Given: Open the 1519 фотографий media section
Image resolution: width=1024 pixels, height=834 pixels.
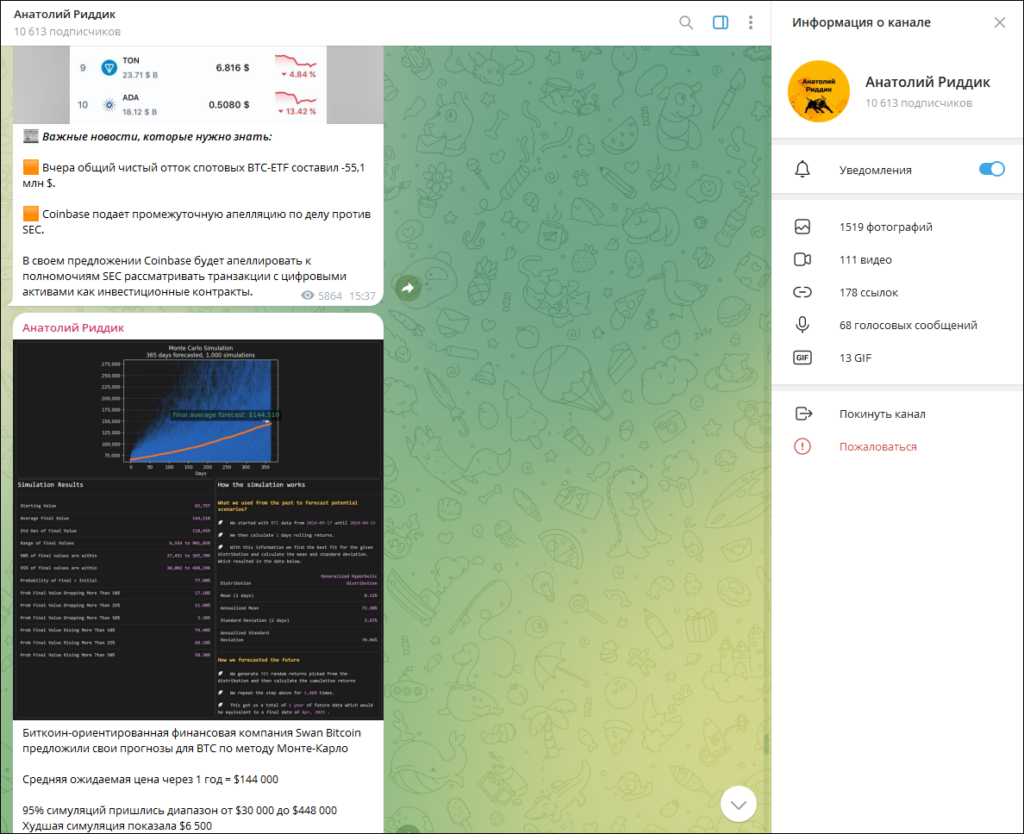Looking at the screenshot, I should (885, 227).
